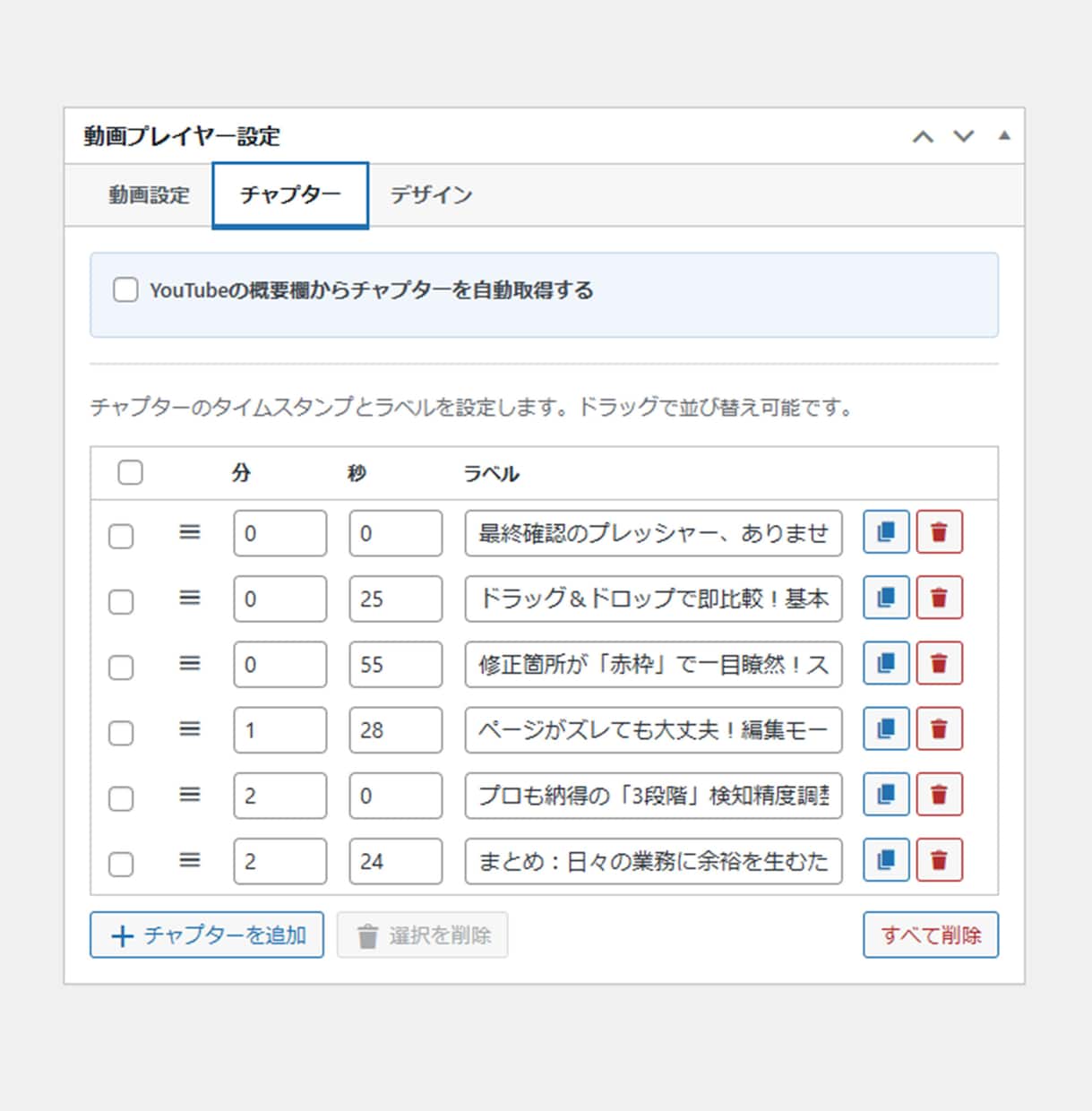Select the チャプター tab
This screenshot has width=1092, height=1111.
(290, 194)
